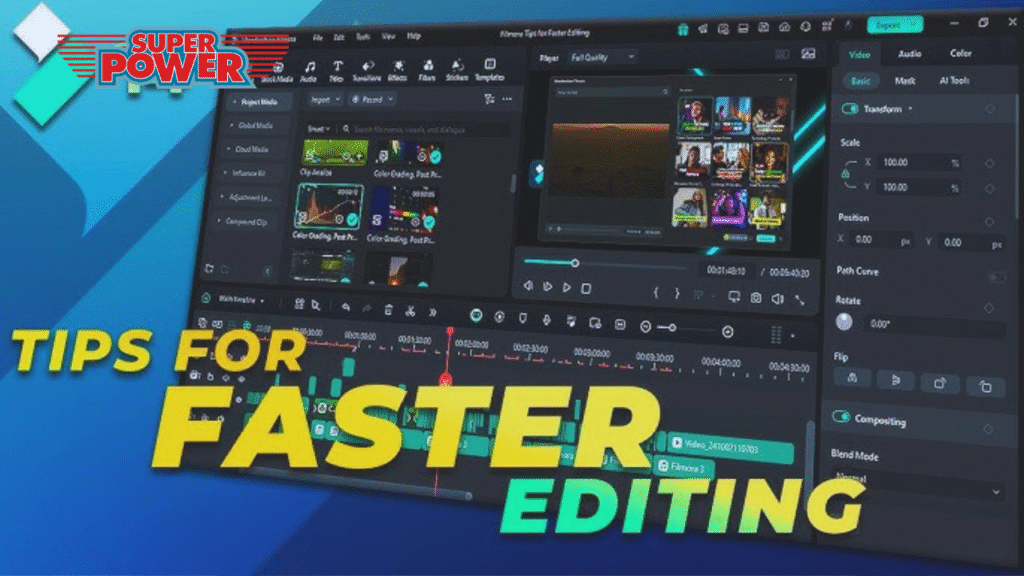Click the timeline zoom slider handle

tap(672, 328)
